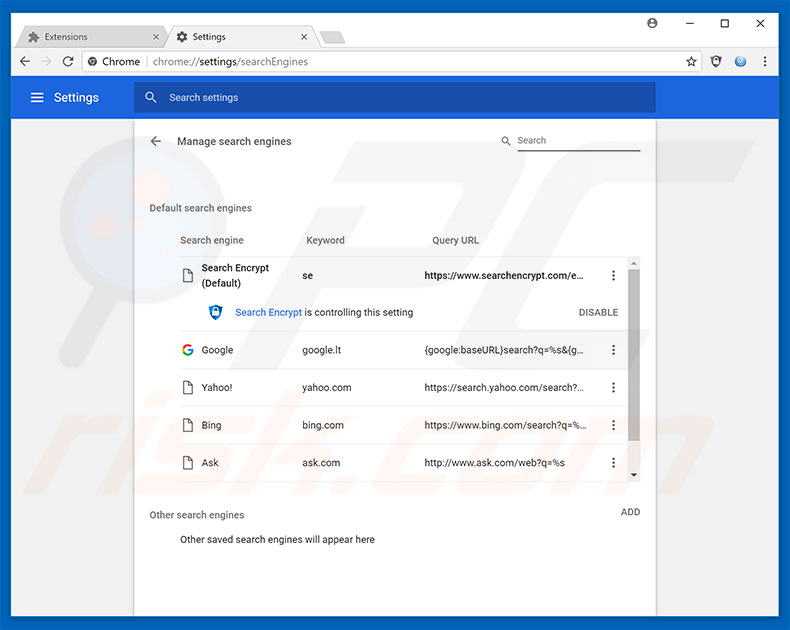Close the Extensions tab
Screen dimensions: 790x630
[x=156, y=37]
